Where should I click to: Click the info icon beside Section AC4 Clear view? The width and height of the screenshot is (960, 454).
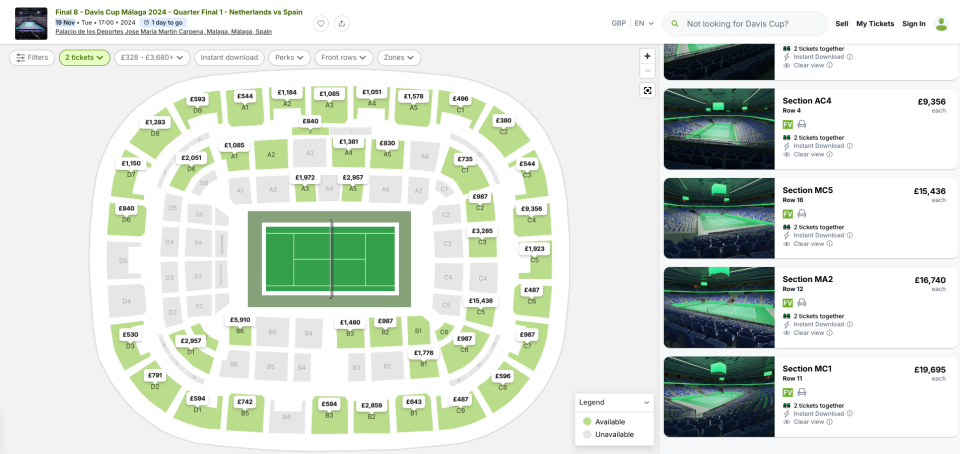tap(829, 154)
